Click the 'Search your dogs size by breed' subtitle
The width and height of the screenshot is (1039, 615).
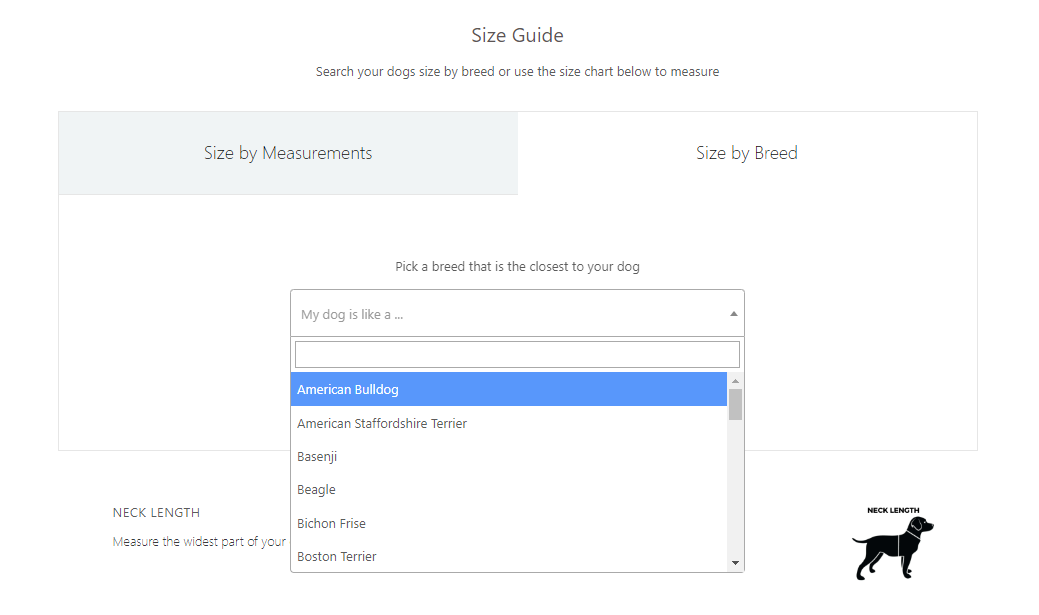517,72
